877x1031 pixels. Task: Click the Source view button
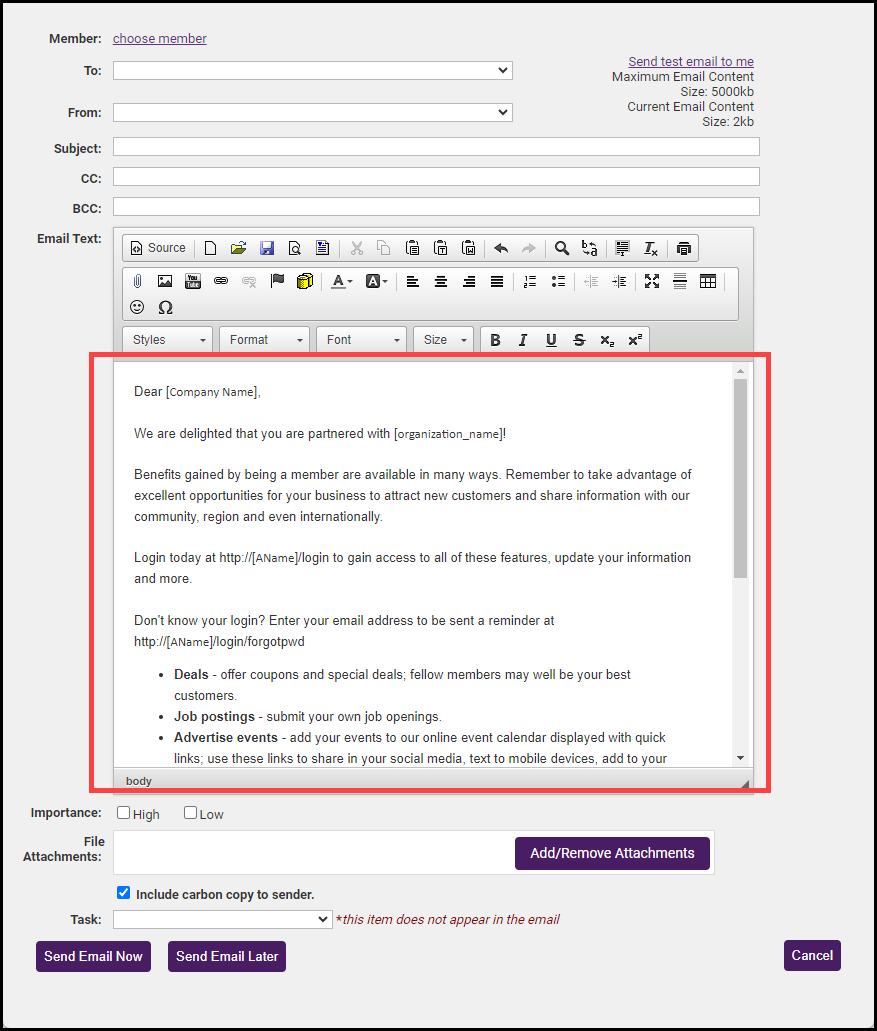point(158,248)
